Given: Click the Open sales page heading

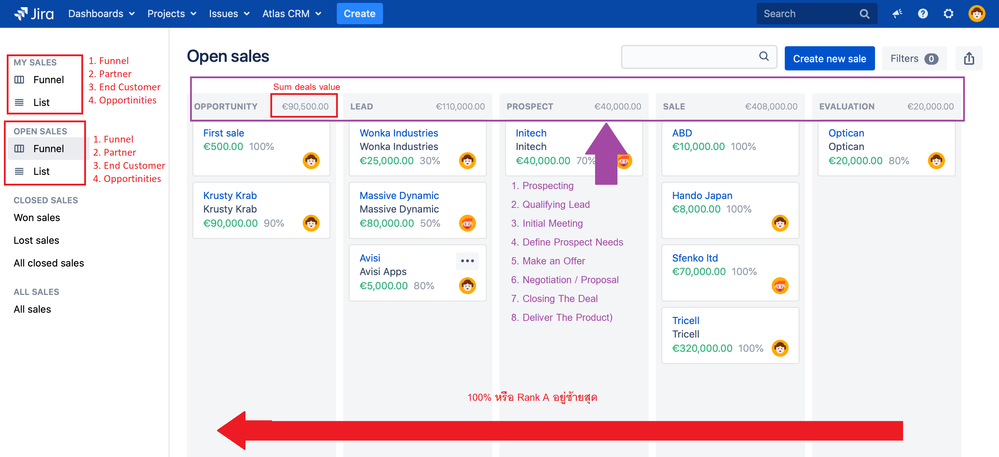Looking at the screenshot, I should tap(228, 56).
